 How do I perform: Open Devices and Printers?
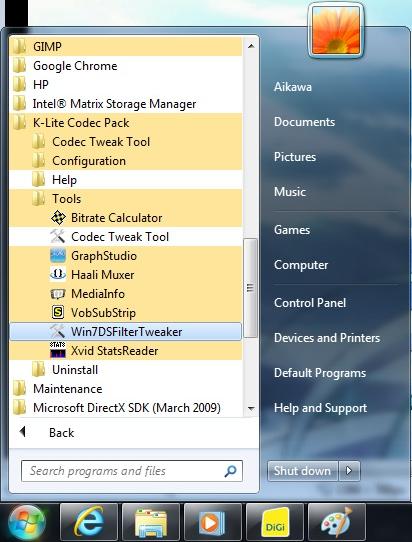[x=327, y=338]
